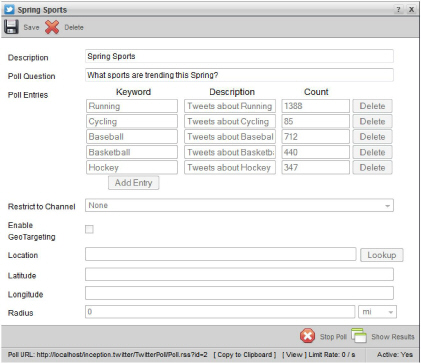Viewport: 421px width, 363px height.
Task: Click the Latitude input field
Action: tap(239, 275)
